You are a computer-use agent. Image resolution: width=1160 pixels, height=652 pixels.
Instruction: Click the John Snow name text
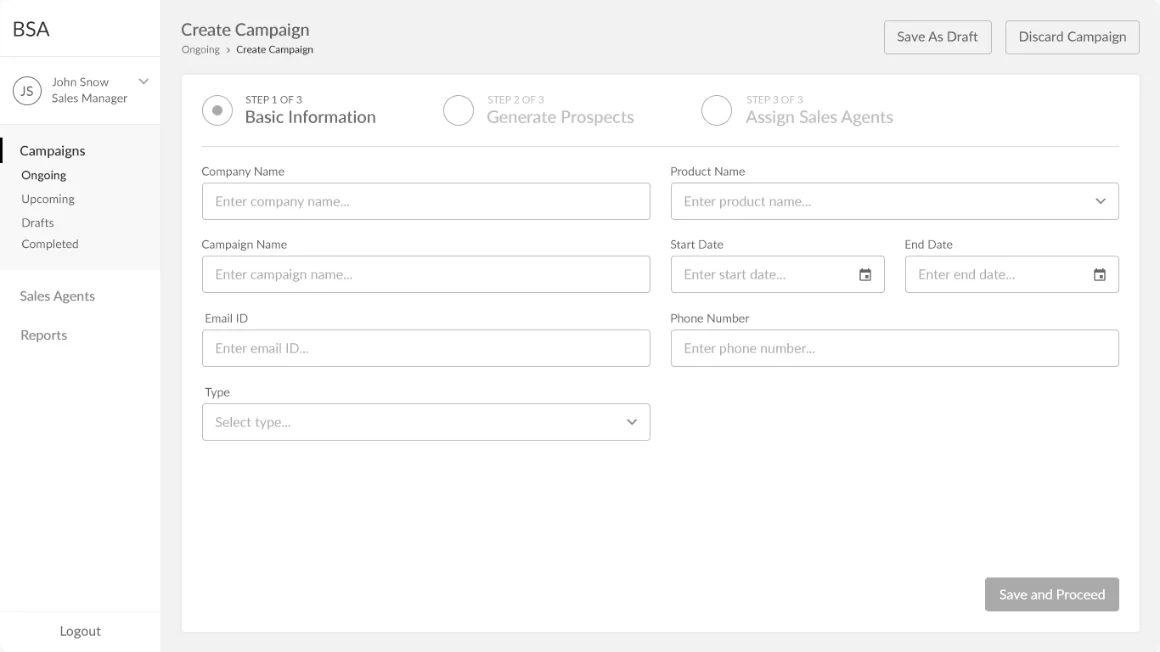pos(80,82)
